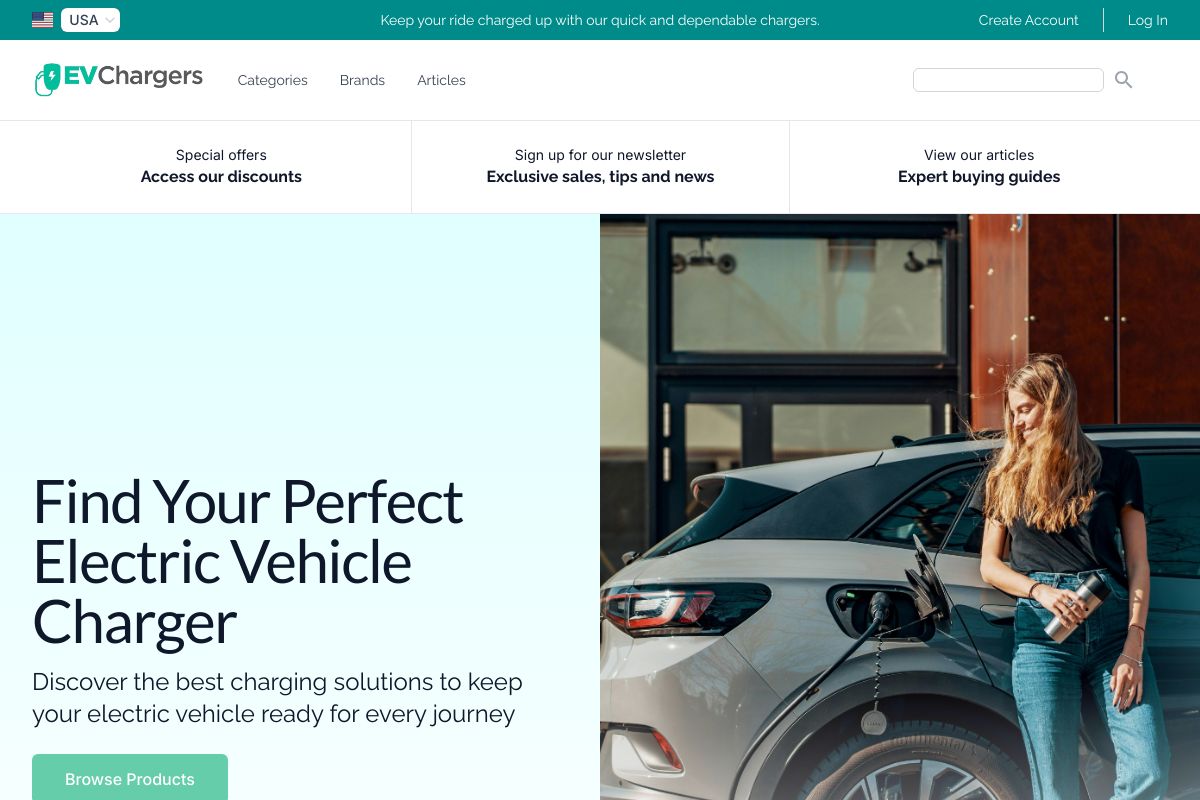This screenshot has width=1200, height=800.
Task: Click the Create Account link
Action: click(1028, 20)
